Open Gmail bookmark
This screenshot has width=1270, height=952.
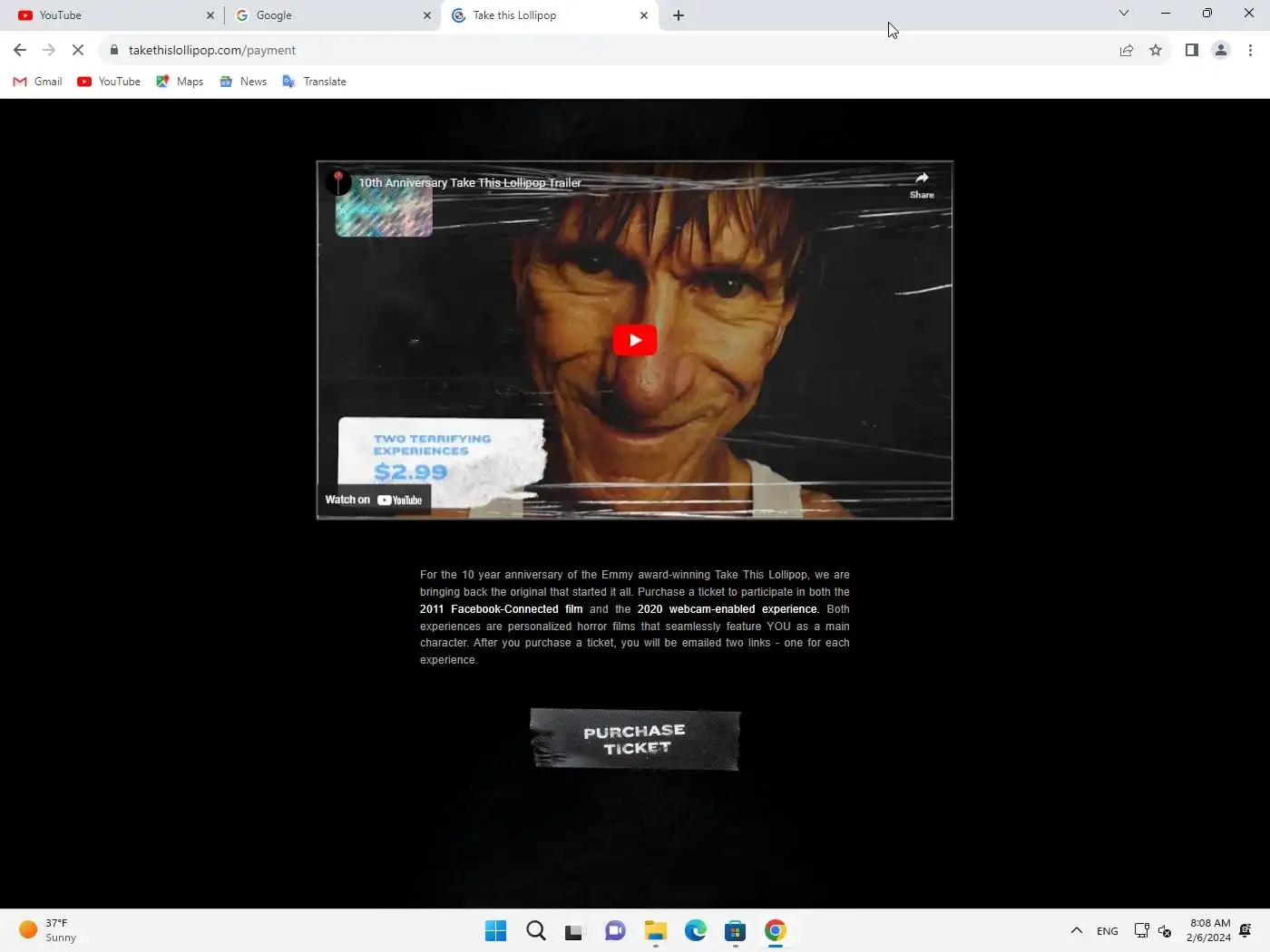(x=38, y=82)
